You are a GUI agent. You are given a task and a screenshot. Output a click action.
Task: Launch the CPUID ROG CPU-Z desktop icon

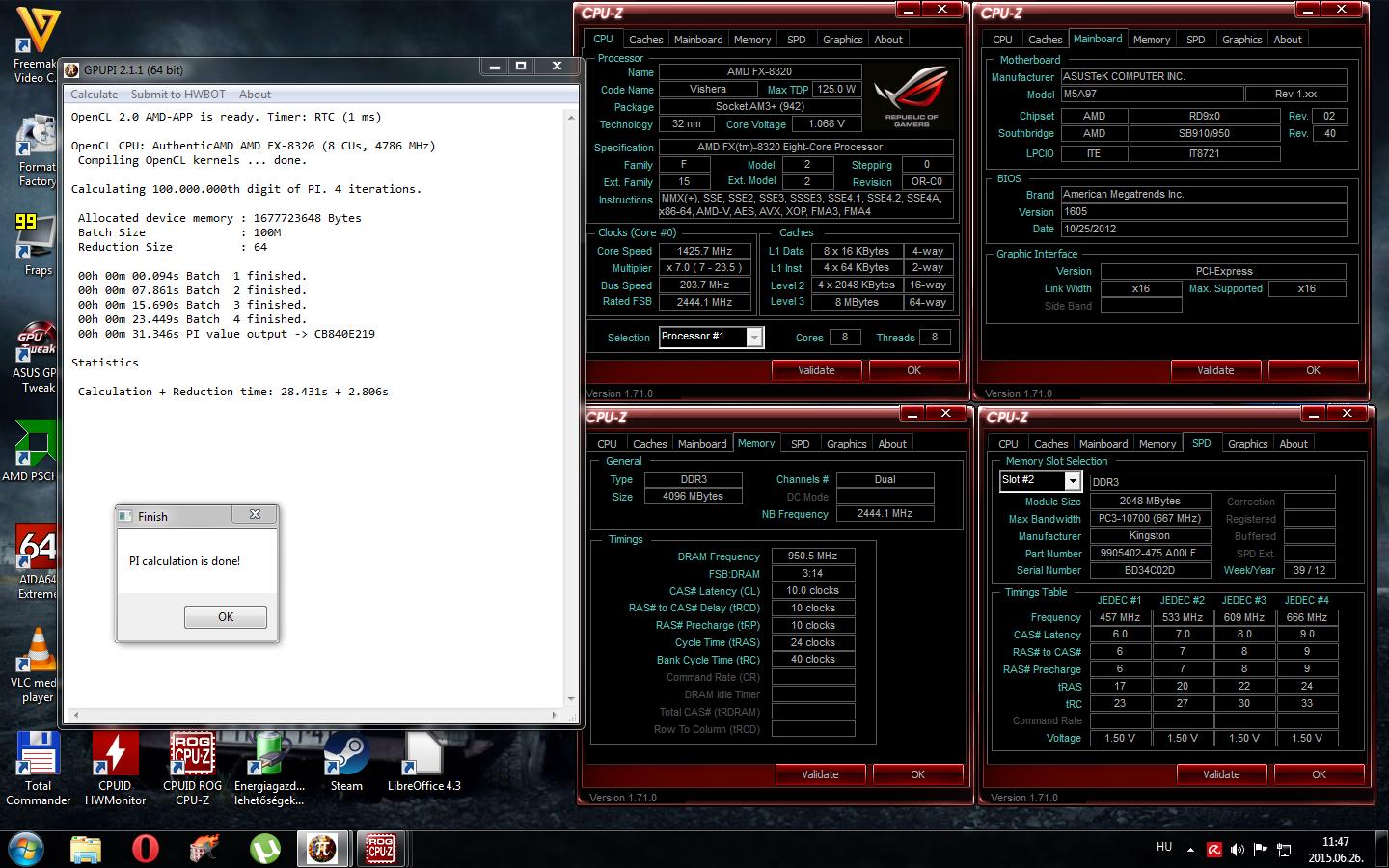(x=192, y=769)
